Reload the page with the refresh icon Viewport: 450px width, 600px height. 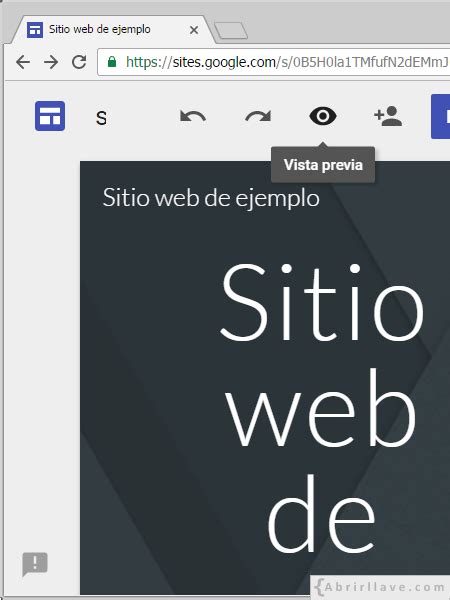click(x=79, y=62)
